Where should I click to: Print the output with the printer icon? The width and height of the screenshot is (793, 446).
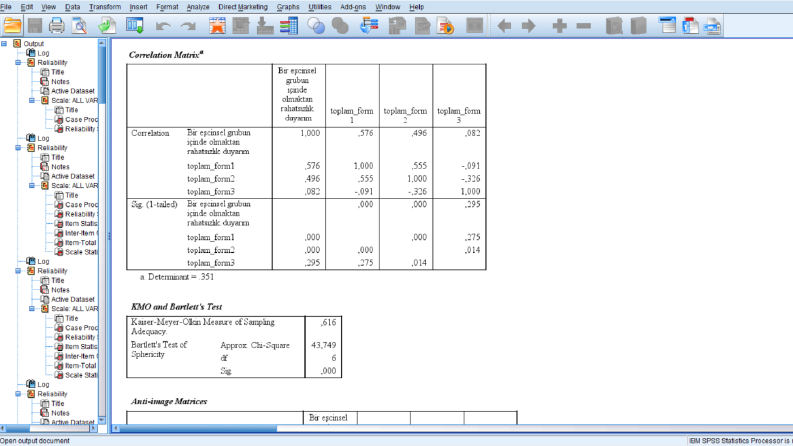pos(57,26)
